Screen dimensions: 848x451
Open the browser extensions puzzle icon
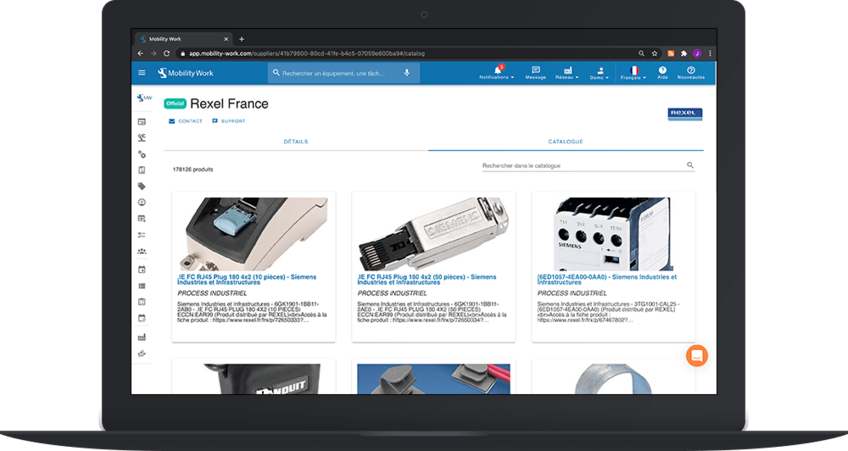(684, 54)
